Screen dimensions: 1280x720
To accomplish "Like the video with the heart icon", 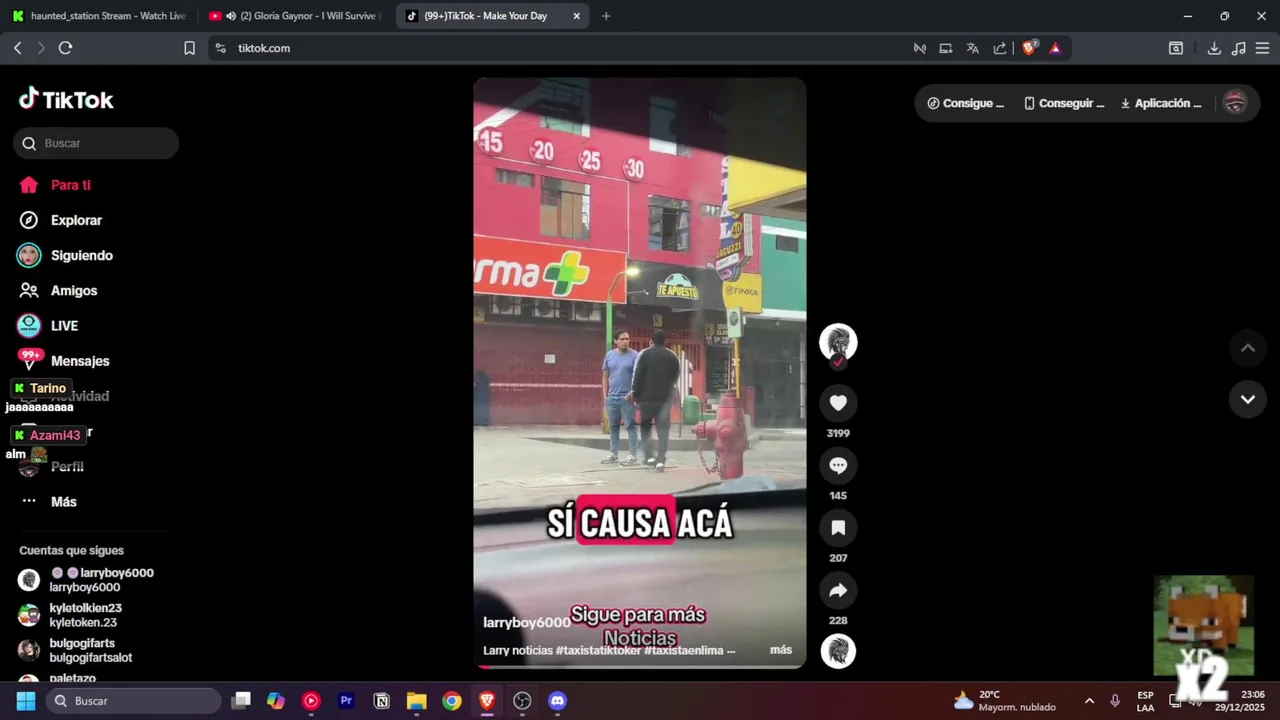I will pyautogui.click(x=838, y=403).
